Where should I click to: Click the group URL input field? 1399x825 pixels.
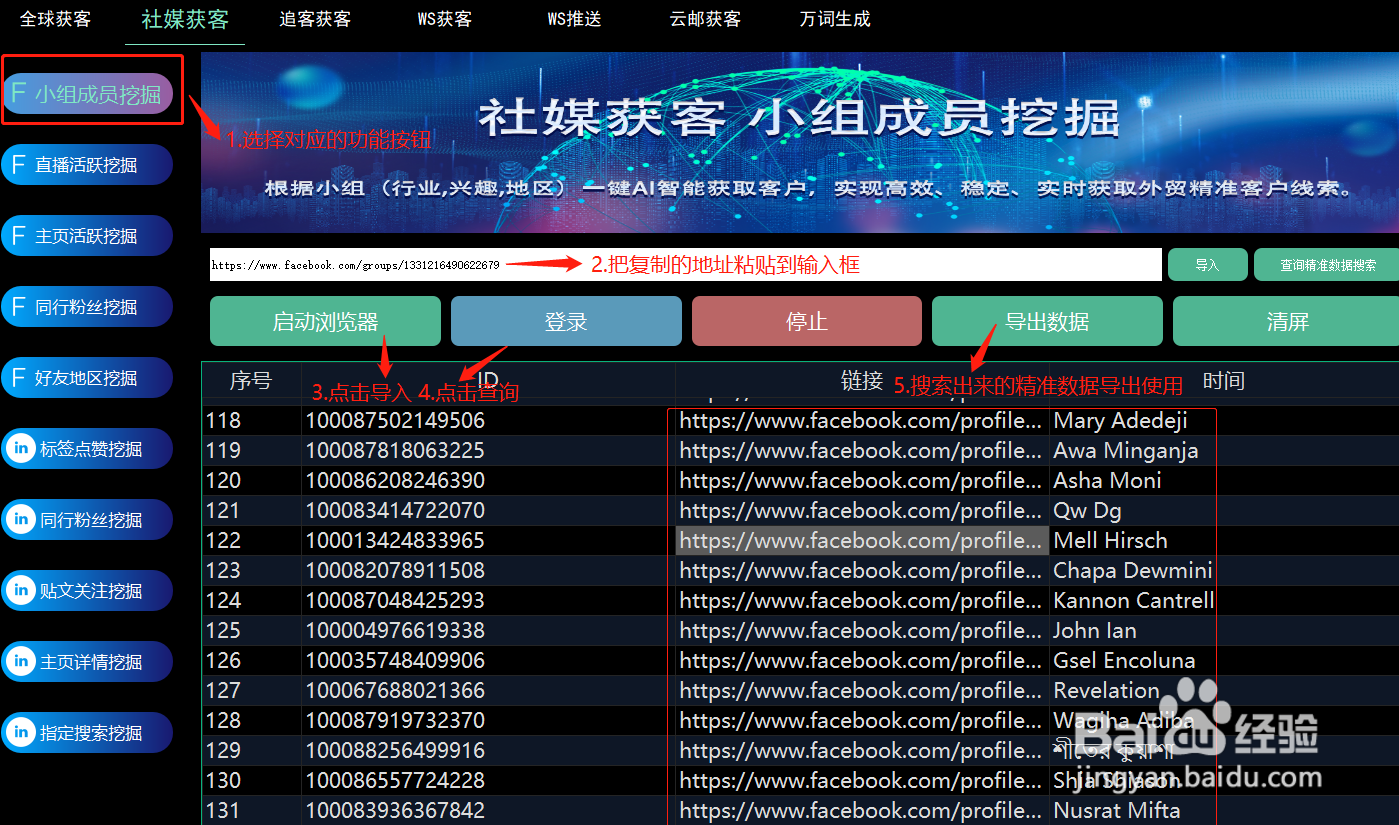[686, 265]
